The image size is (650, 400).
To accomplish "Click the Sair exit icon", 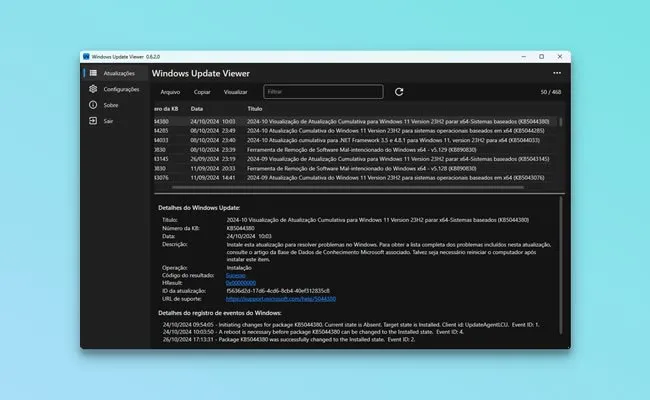I will click(92, 120).
